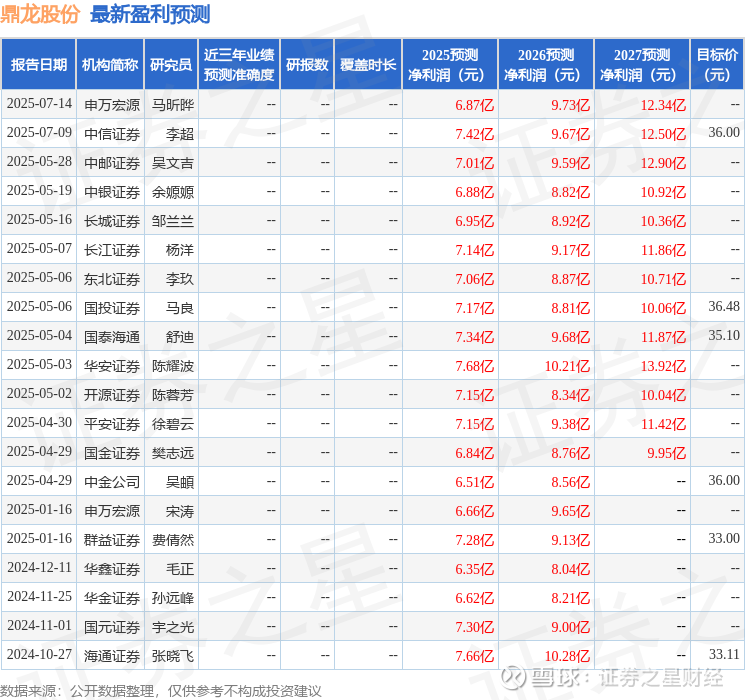The width and height of the screenshot is (745, 700).
Task: Select the 长城证券 cell
Action: [x=112, y=221]
